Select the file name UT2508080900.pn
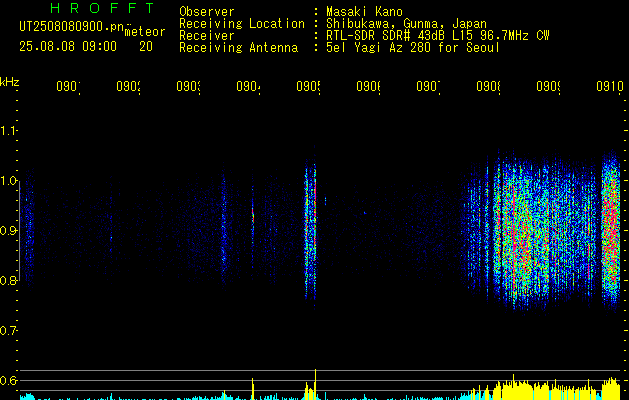 click(72, 27)
